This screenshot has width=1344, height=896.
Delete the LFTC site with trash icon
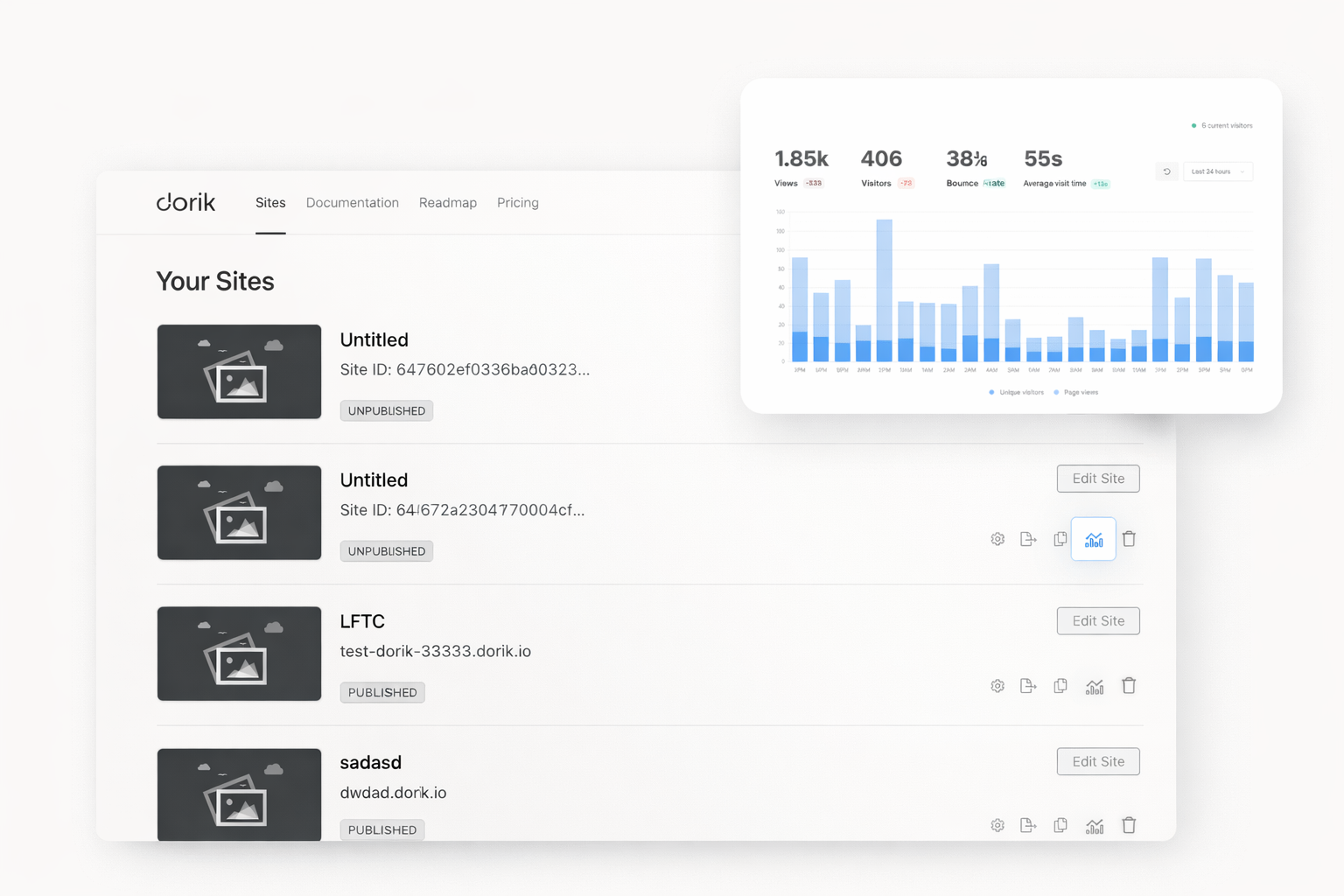1129,686
